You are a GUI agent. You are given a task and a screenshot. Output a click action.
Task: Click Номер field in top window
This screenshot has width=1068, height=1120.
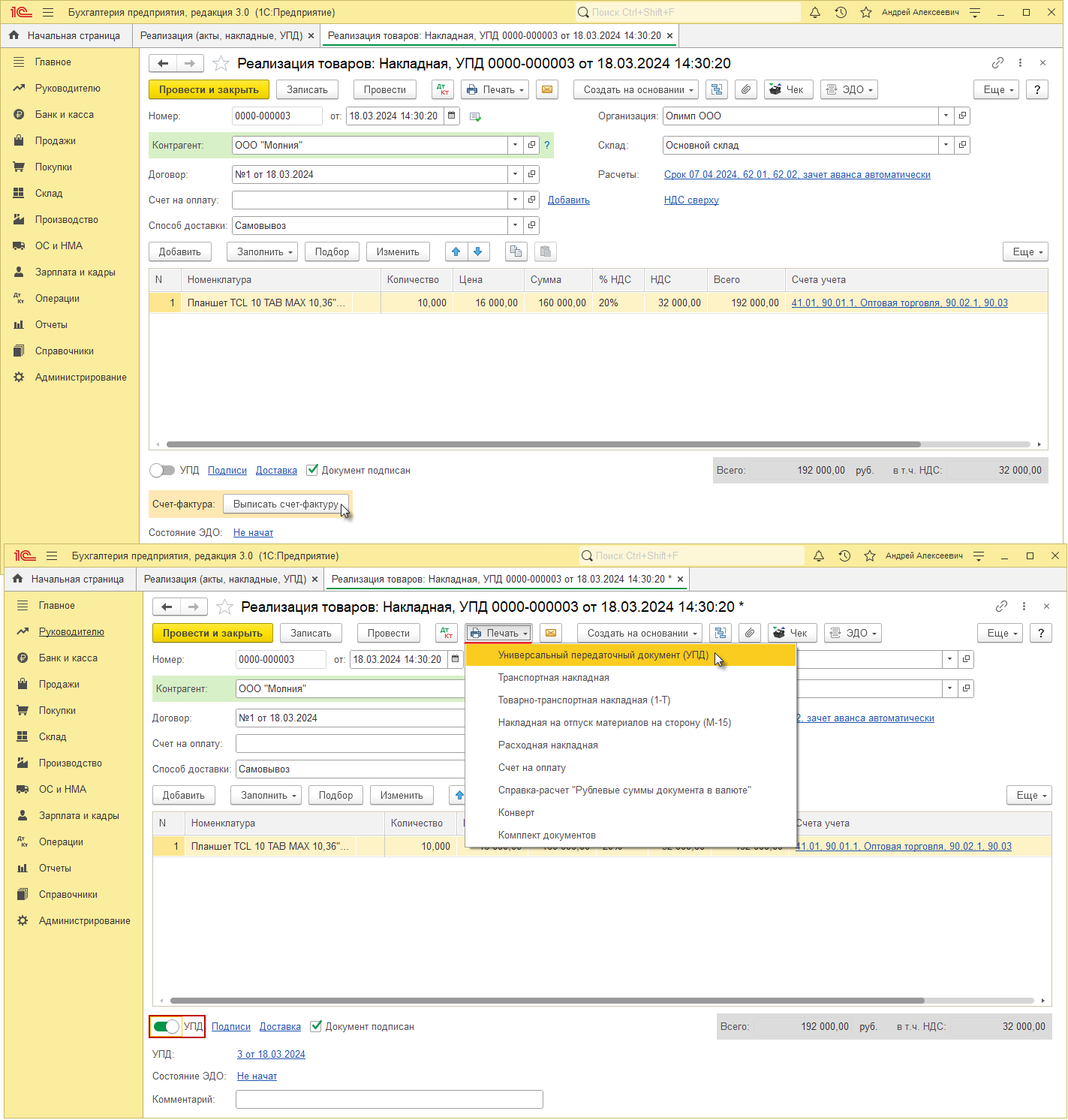(277, 116)
